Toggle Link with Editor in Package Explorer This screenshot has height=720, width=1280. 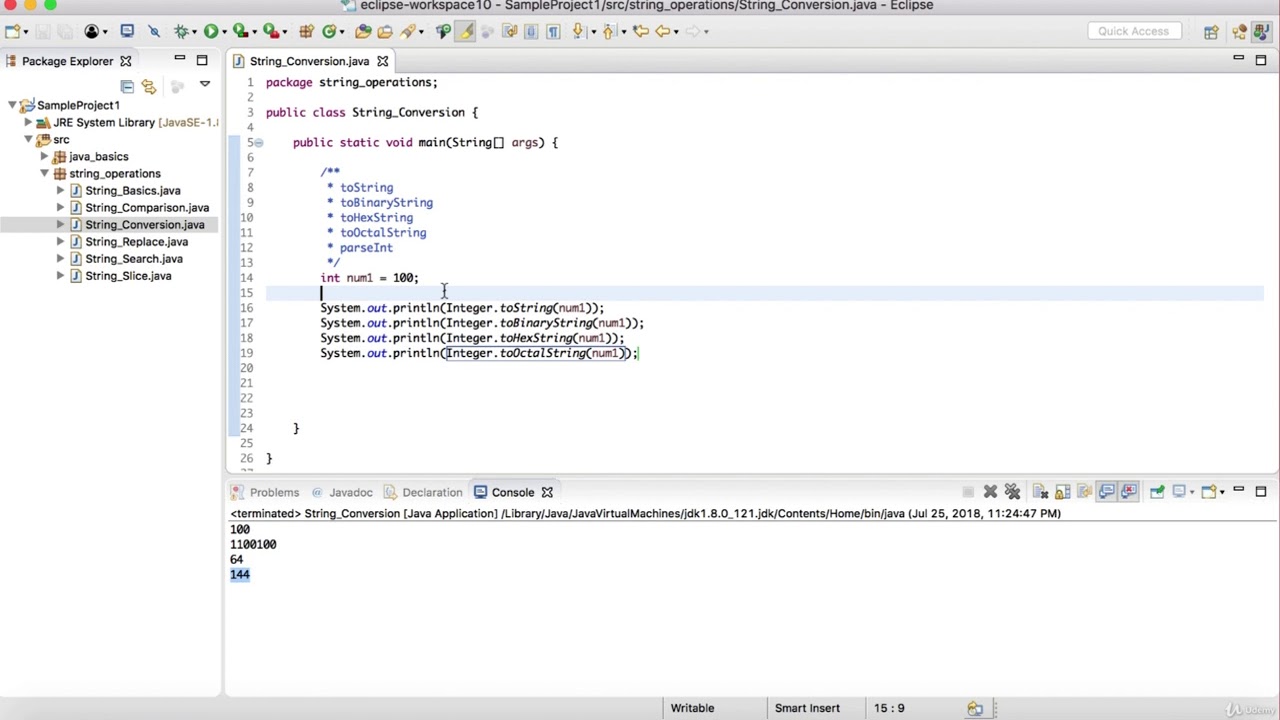click(149, 86)
